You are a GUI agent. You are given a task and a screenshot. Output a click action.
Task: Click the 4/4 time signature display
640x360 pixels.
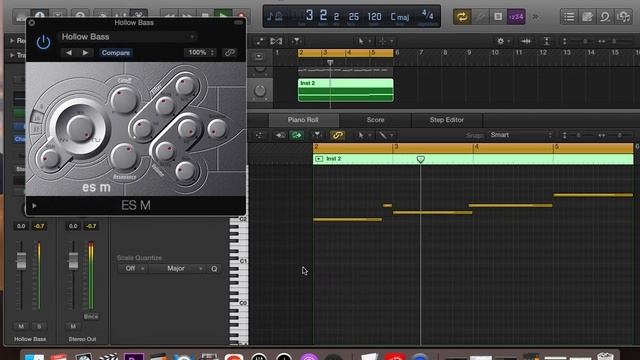click(427, 16)
